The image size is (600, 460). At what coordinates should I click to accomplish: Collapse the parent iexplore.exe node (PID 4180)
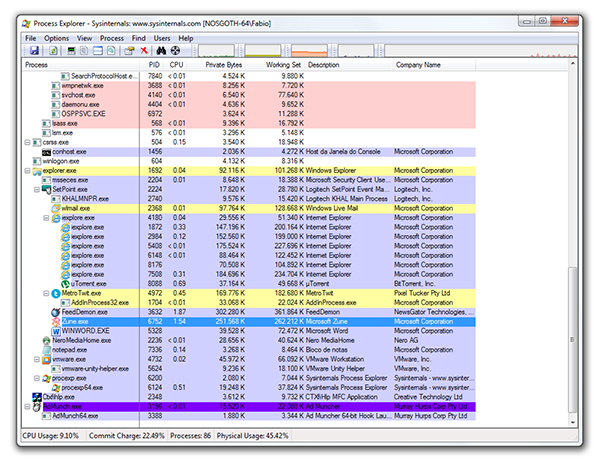pyautogui.click(x=46, y=218)
